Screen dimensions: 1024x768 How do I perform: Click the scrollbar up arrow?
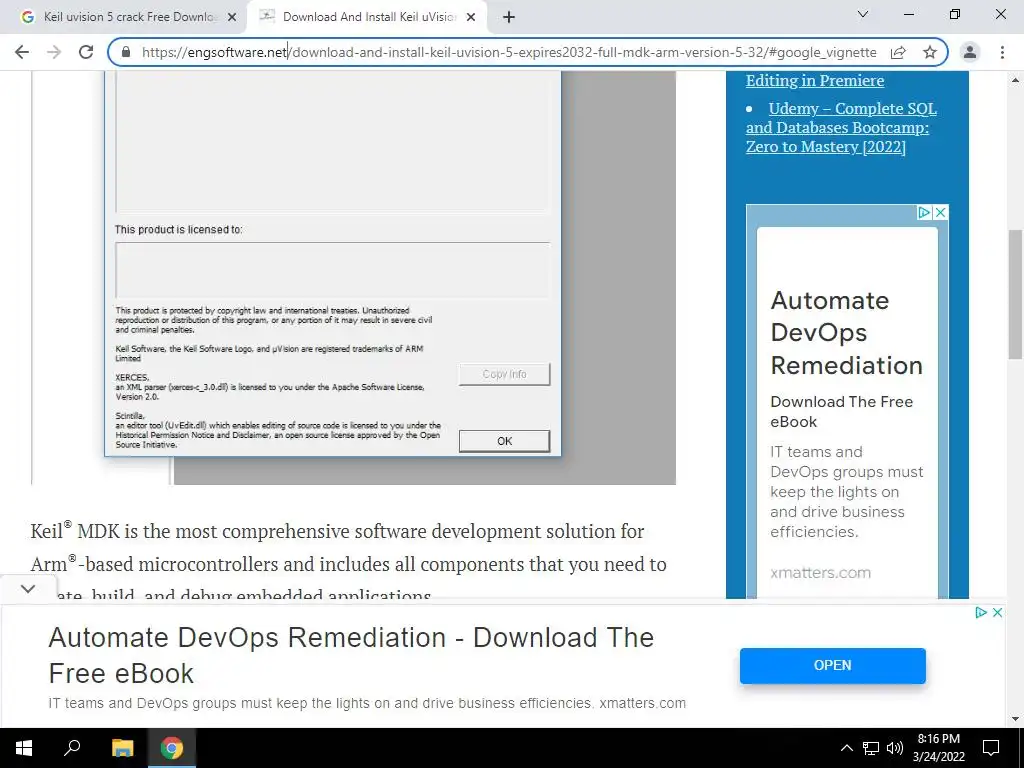(1015, 80)
